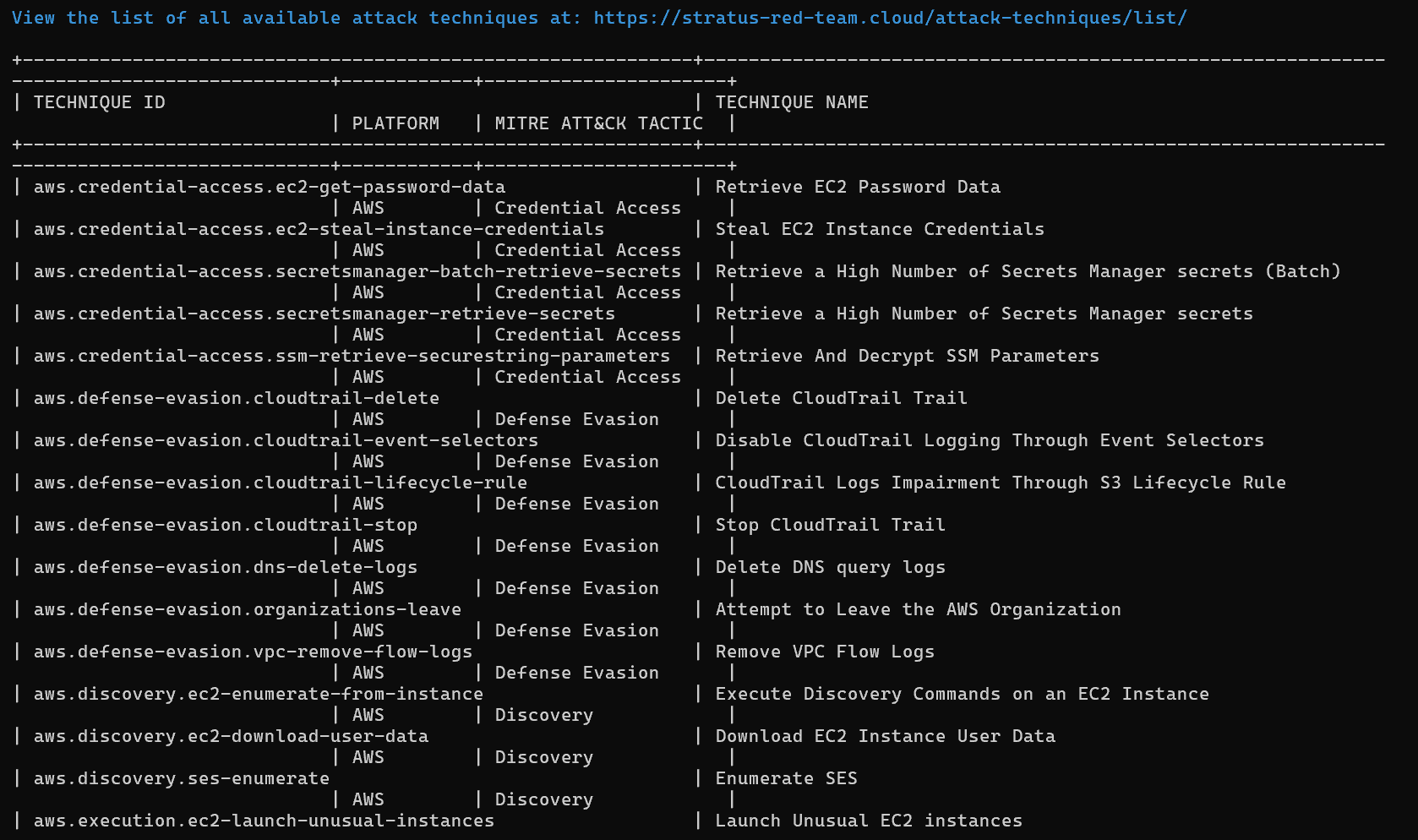
Task: Click aws.credential-access.secretsmanager-batch-retrieve-secrets ID
Action: (357, 271)
